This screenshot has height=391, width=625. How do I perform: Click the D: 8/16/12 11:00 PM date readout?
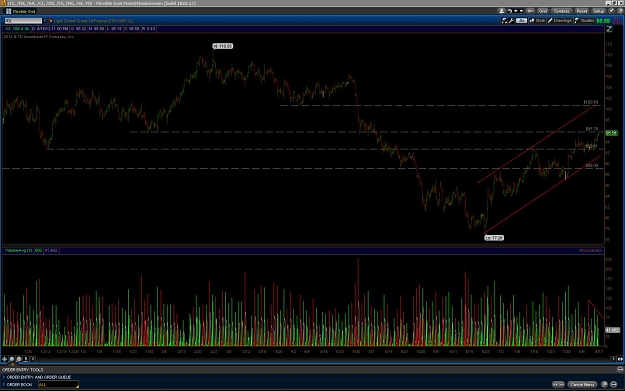tap(49, 29)
